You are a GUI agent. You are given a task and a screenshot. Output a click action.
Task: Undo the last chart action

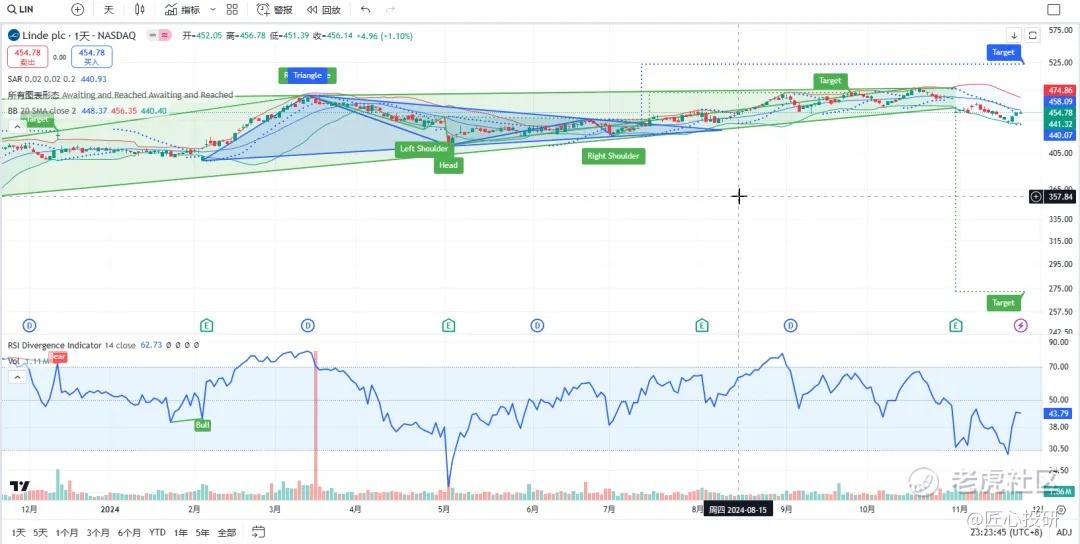coord(365,10)
